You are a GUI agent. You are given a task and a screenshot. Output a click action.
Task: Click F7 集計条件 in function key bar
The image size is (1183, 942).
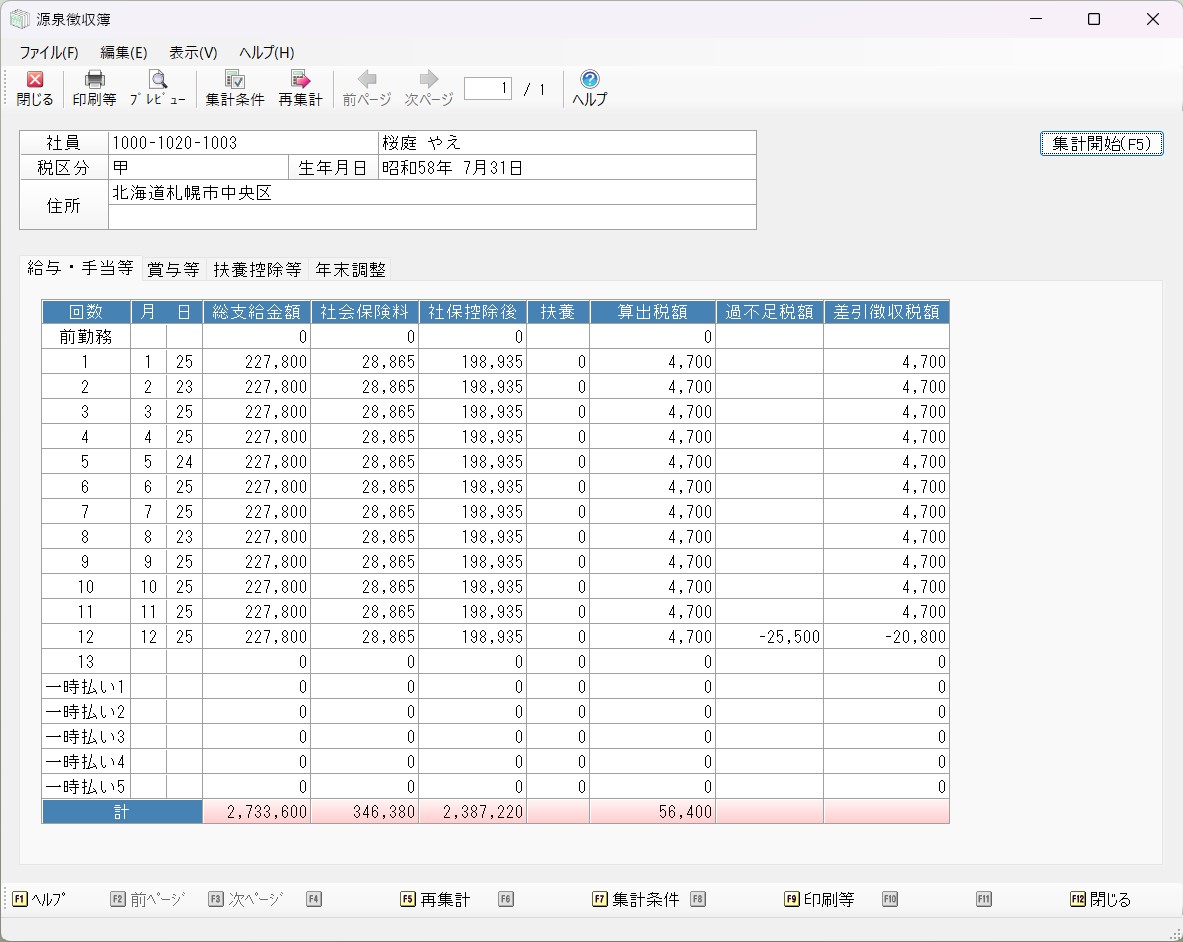pyautogui.click(x=636, y=899)
